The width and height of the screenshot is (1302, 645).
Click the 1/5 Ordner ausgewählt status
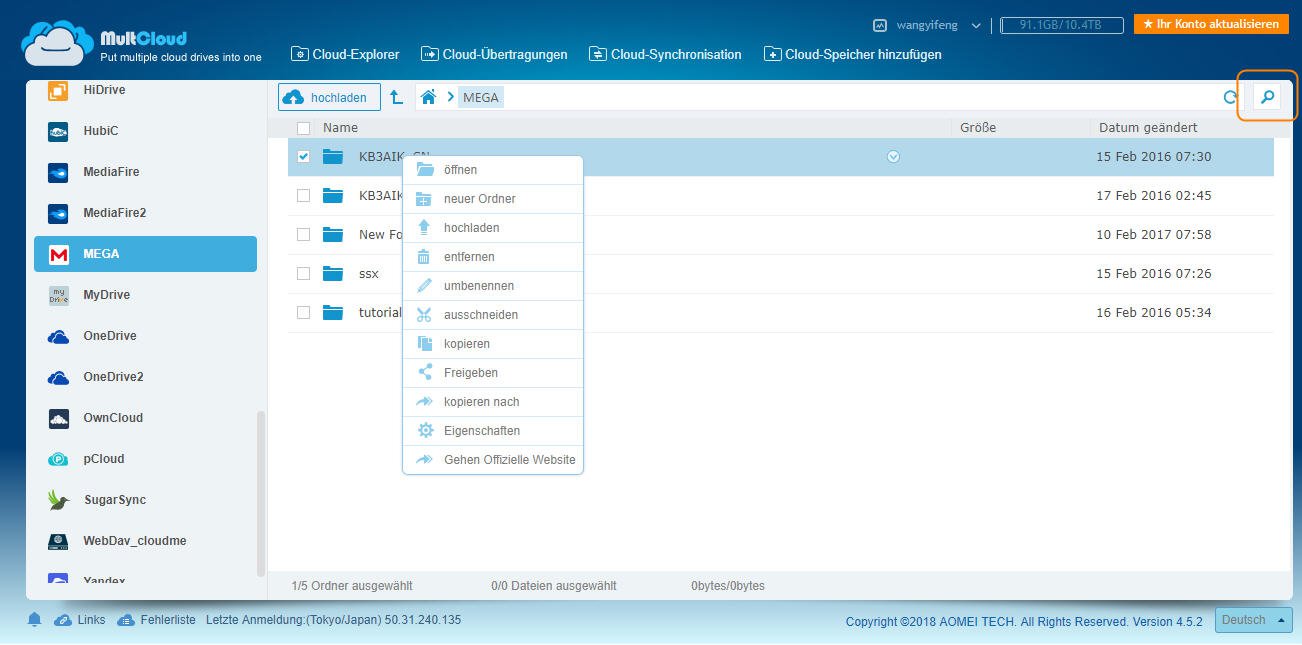[x=352, y=586]
